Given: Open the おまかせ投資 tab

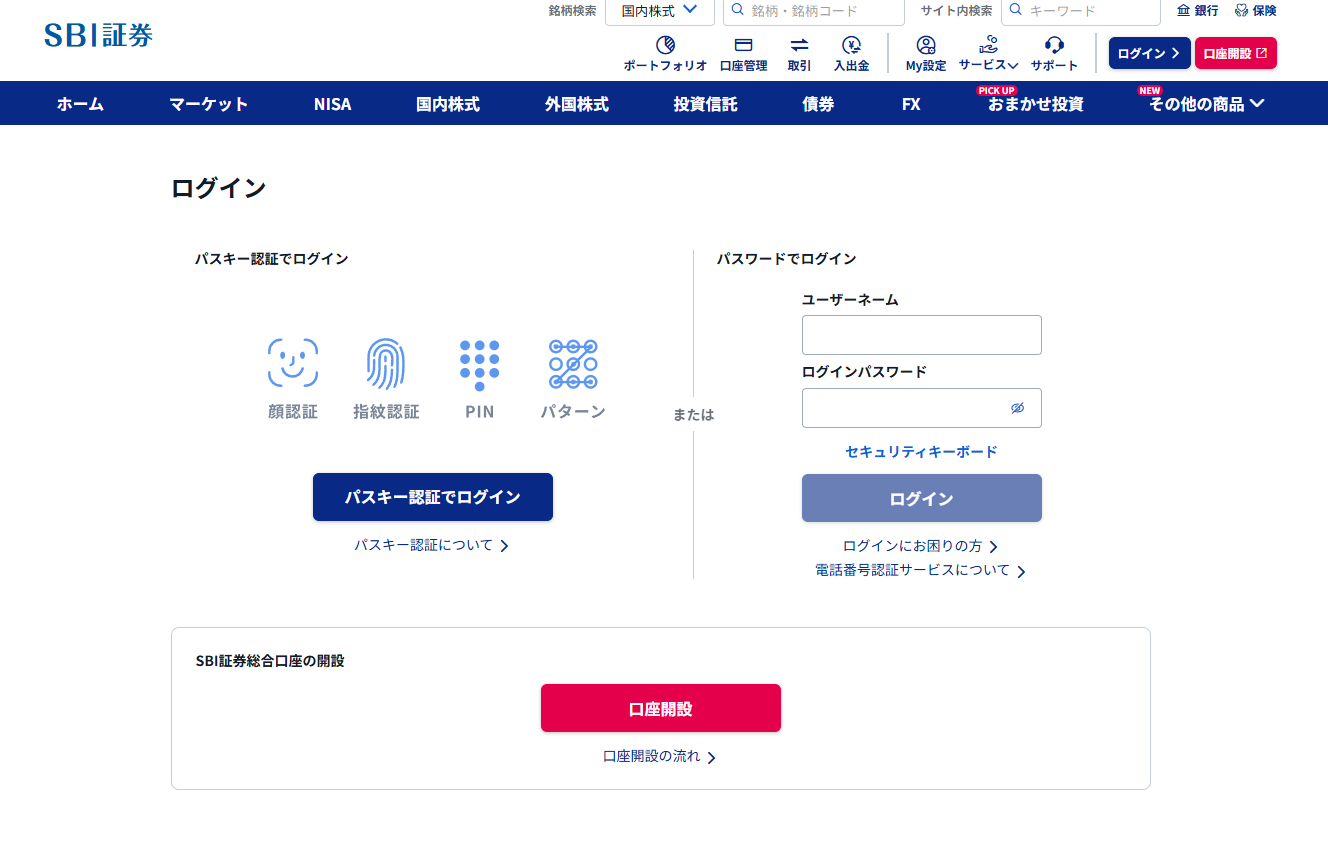Looking at the screenshot, I should (x=1036, y=103).
